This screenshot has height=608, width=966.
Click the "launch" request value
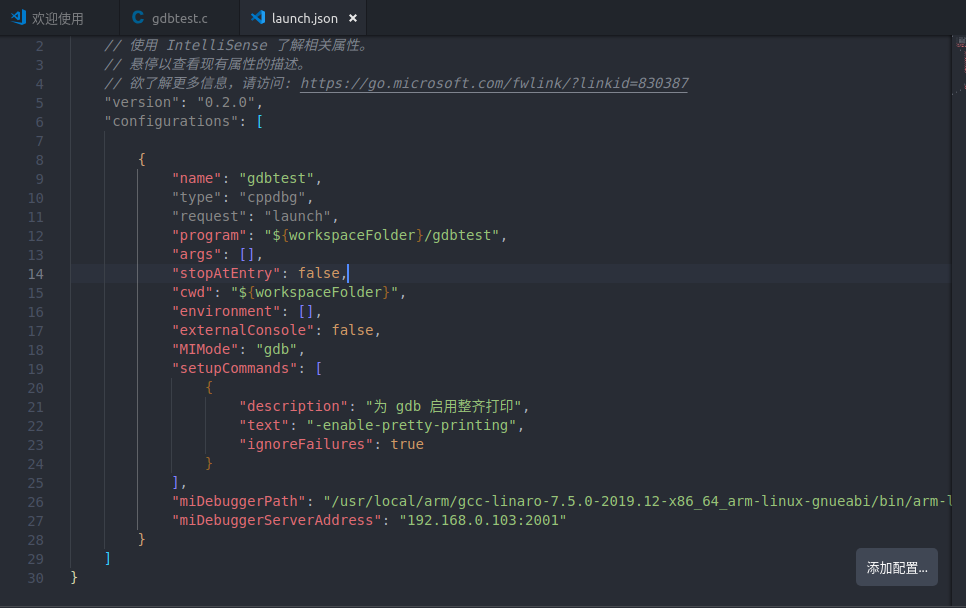point(297,217)
